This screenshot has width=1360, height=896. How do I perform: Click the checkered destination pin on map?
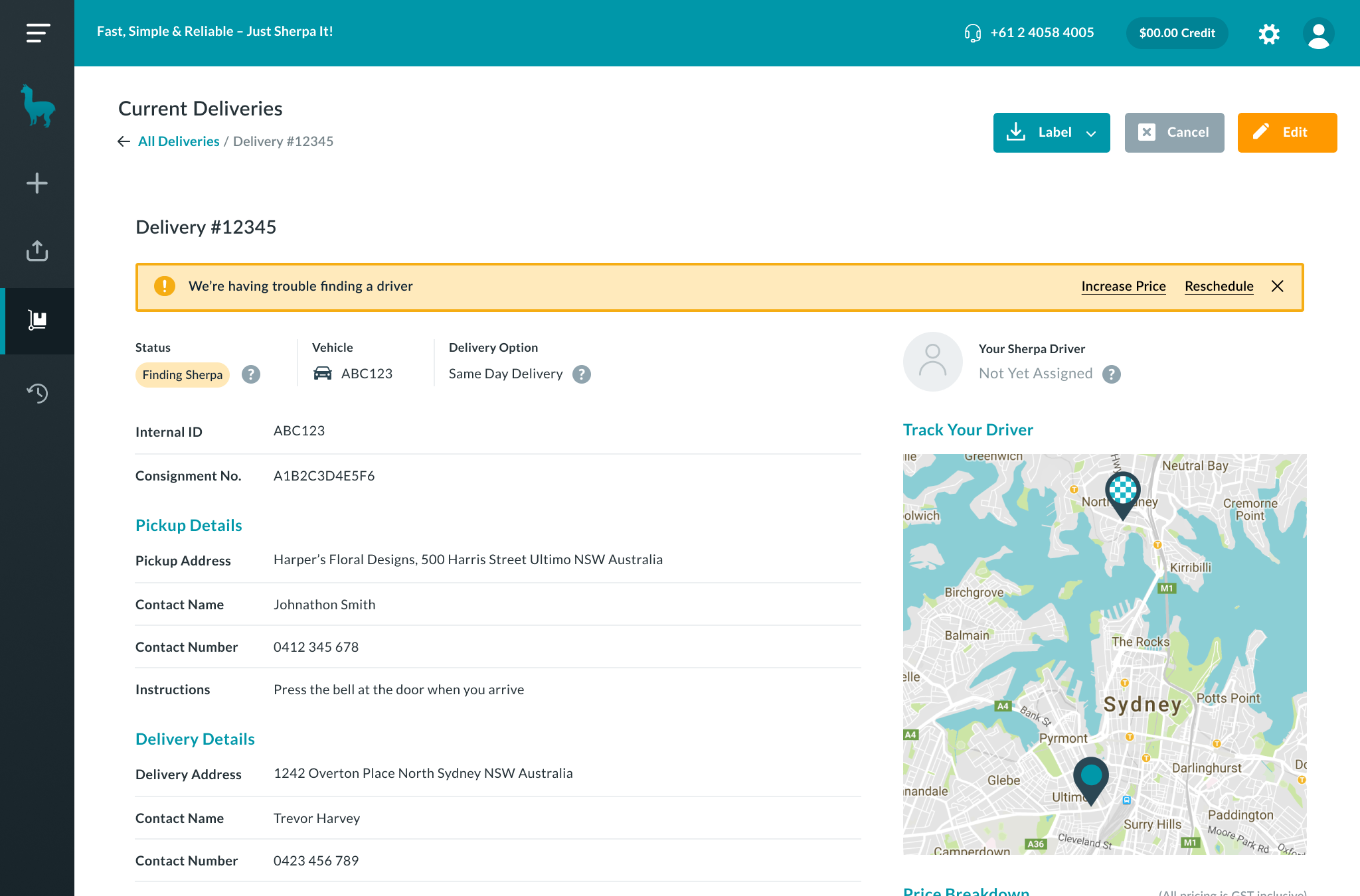pyautogui.click(x=1122, y=496)
